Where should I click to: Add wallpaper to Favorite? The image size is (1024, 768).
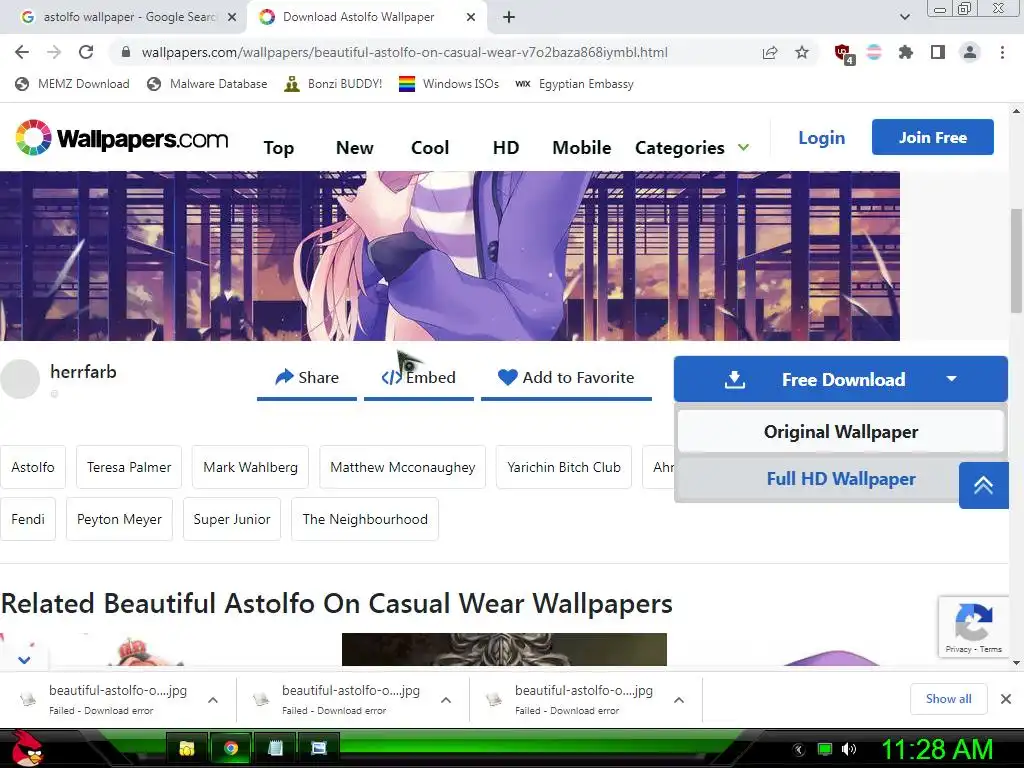566,378
